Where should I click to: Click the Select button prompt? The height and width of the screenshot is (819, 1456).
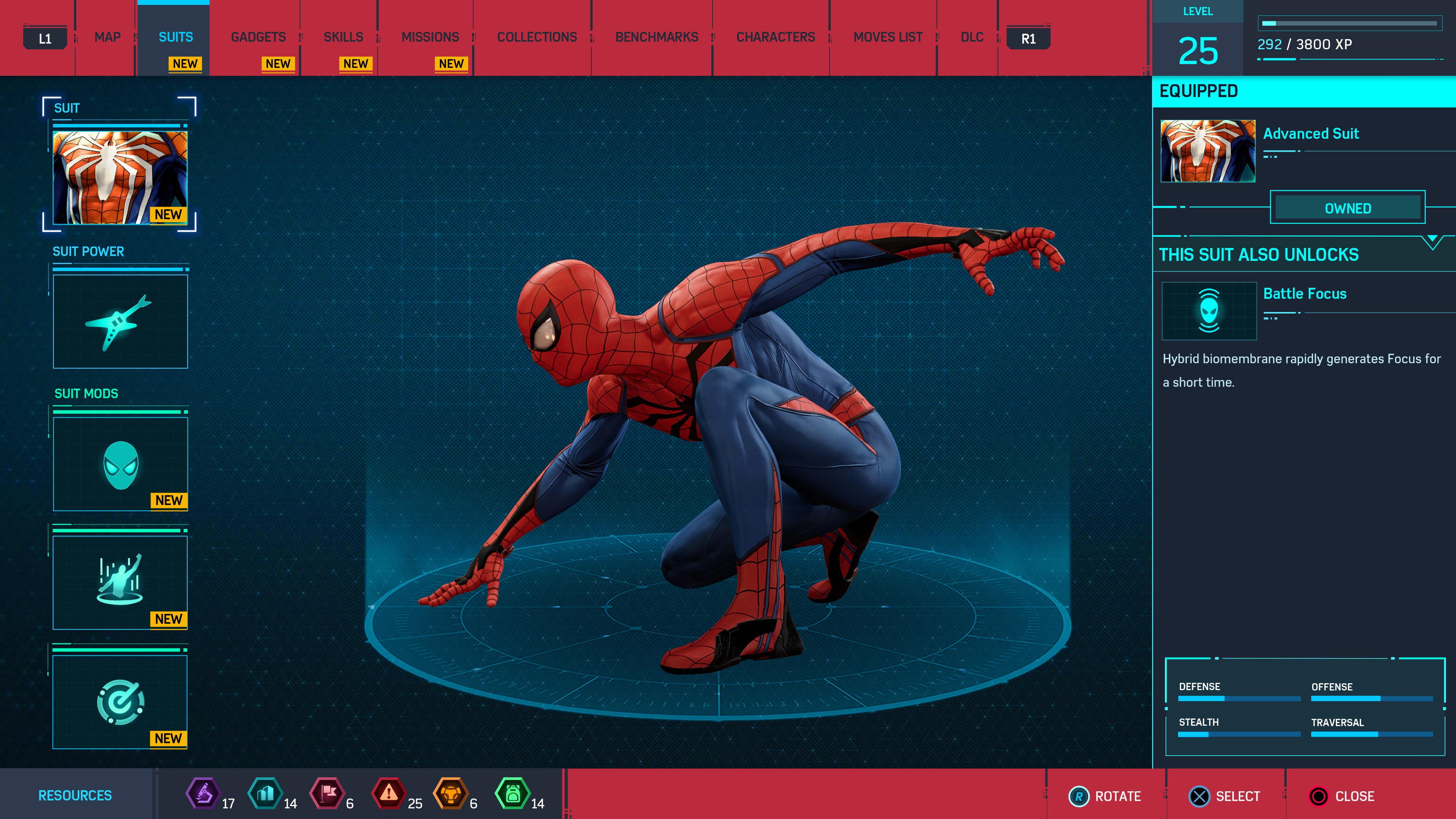(1225, 796)
